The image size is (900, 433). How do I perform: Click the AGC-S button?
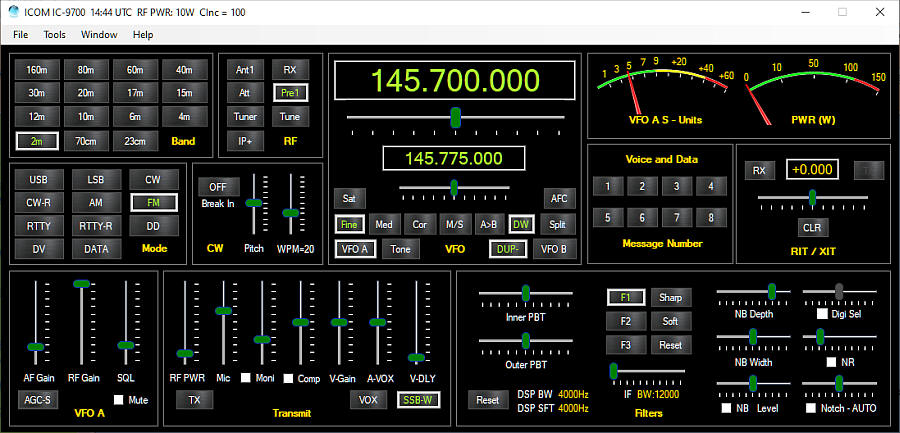coord(36,400)
